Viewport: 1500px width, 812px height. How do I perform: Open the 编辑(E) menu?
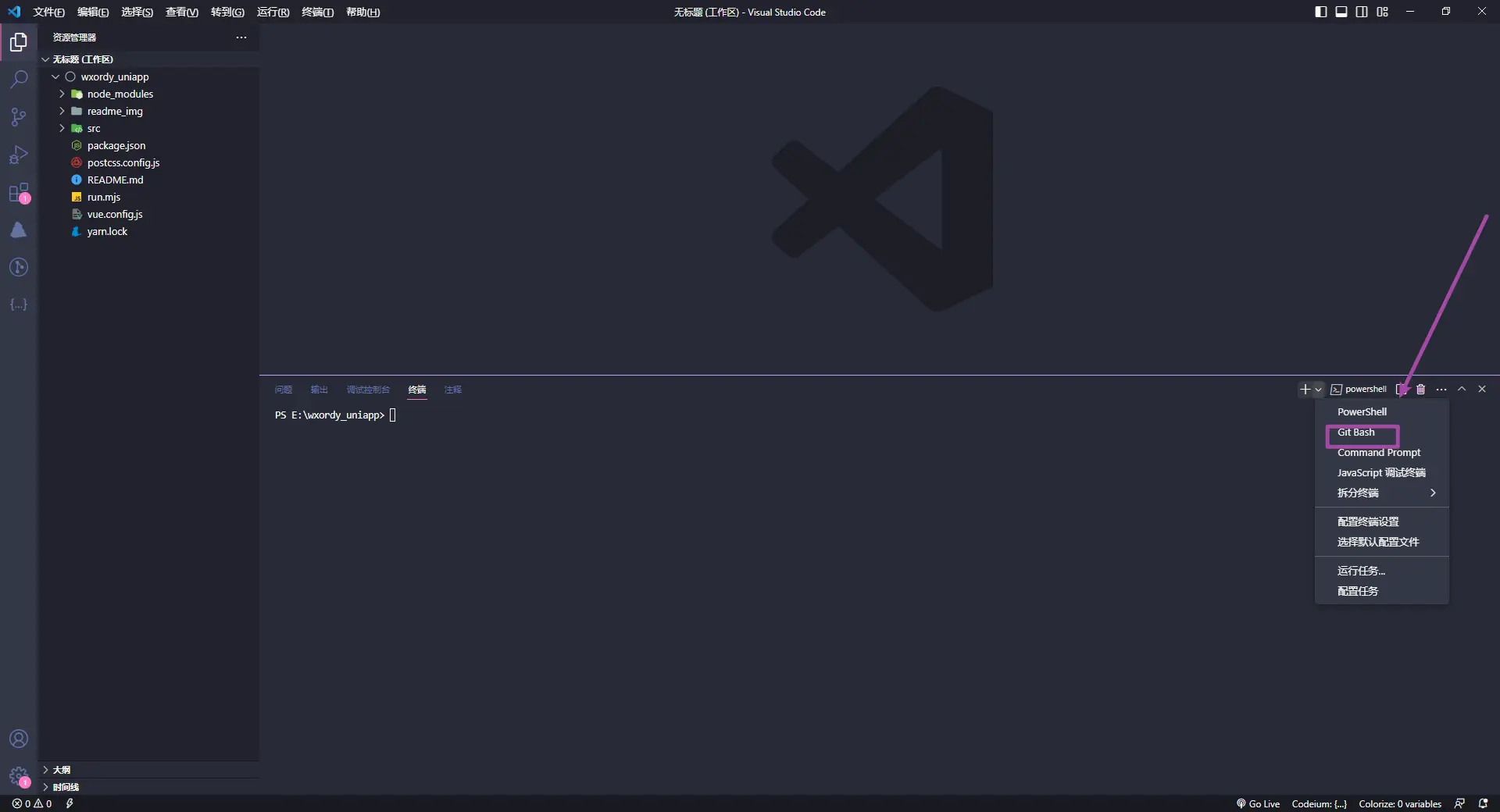93,12
